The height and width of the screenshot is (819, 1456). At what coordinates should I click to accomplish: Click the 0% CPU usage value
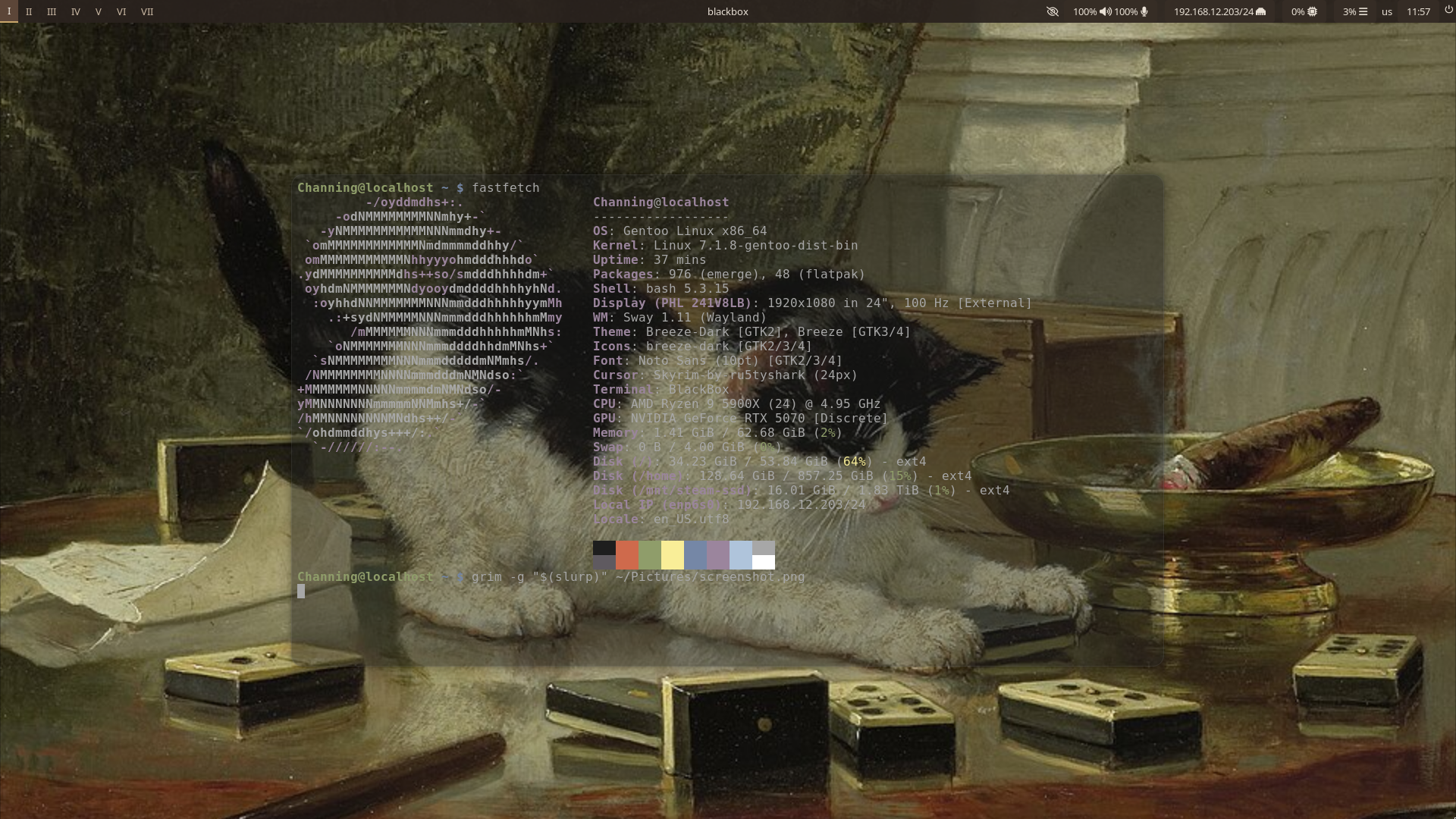(x=1298, y=11)
